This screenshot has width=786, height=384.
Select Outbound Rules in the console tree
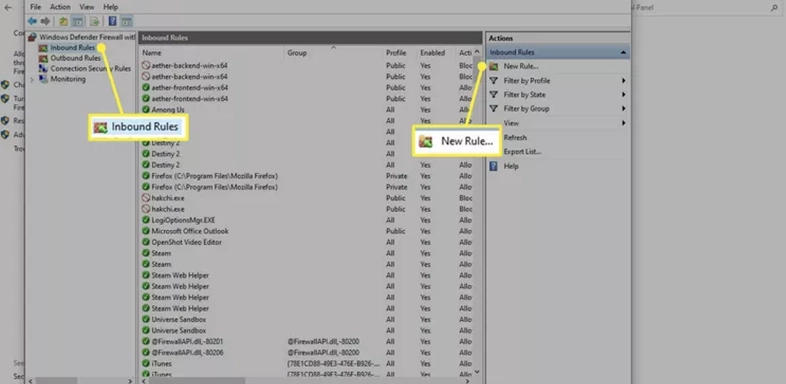coord(75,58)
